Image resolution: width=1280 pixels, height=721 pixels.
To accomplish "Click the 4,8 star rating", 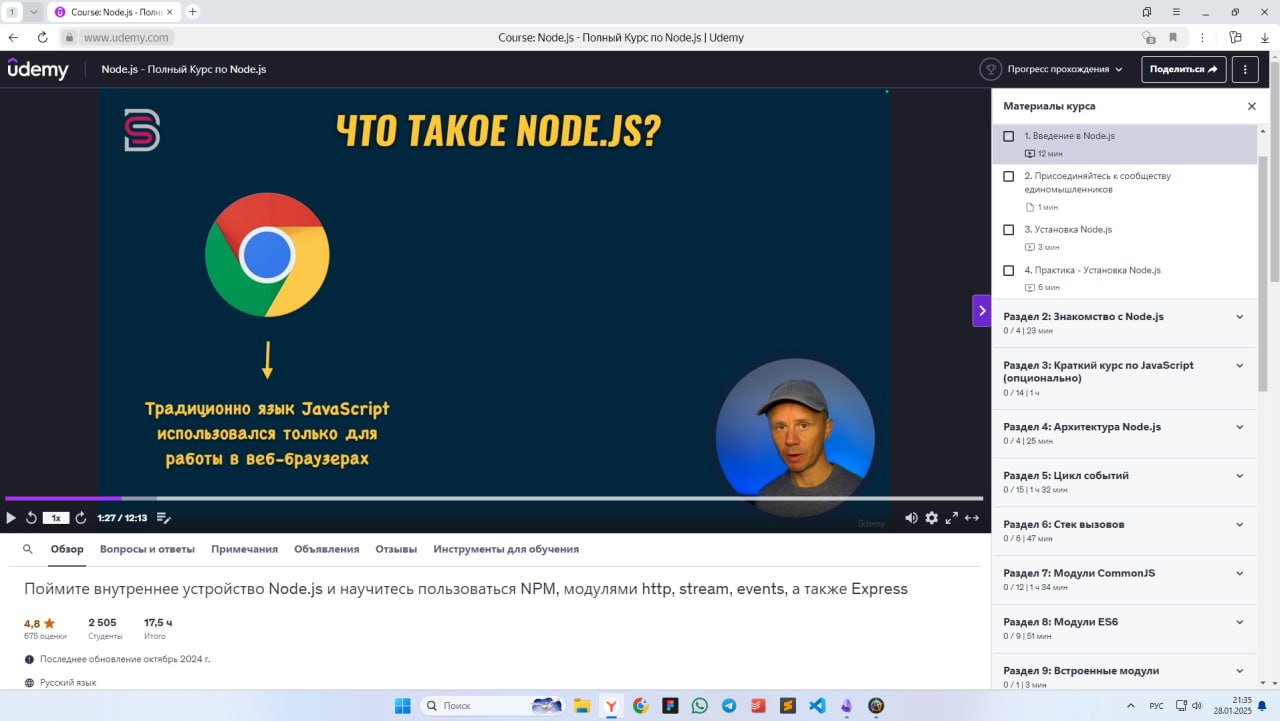I will (40, 623).
